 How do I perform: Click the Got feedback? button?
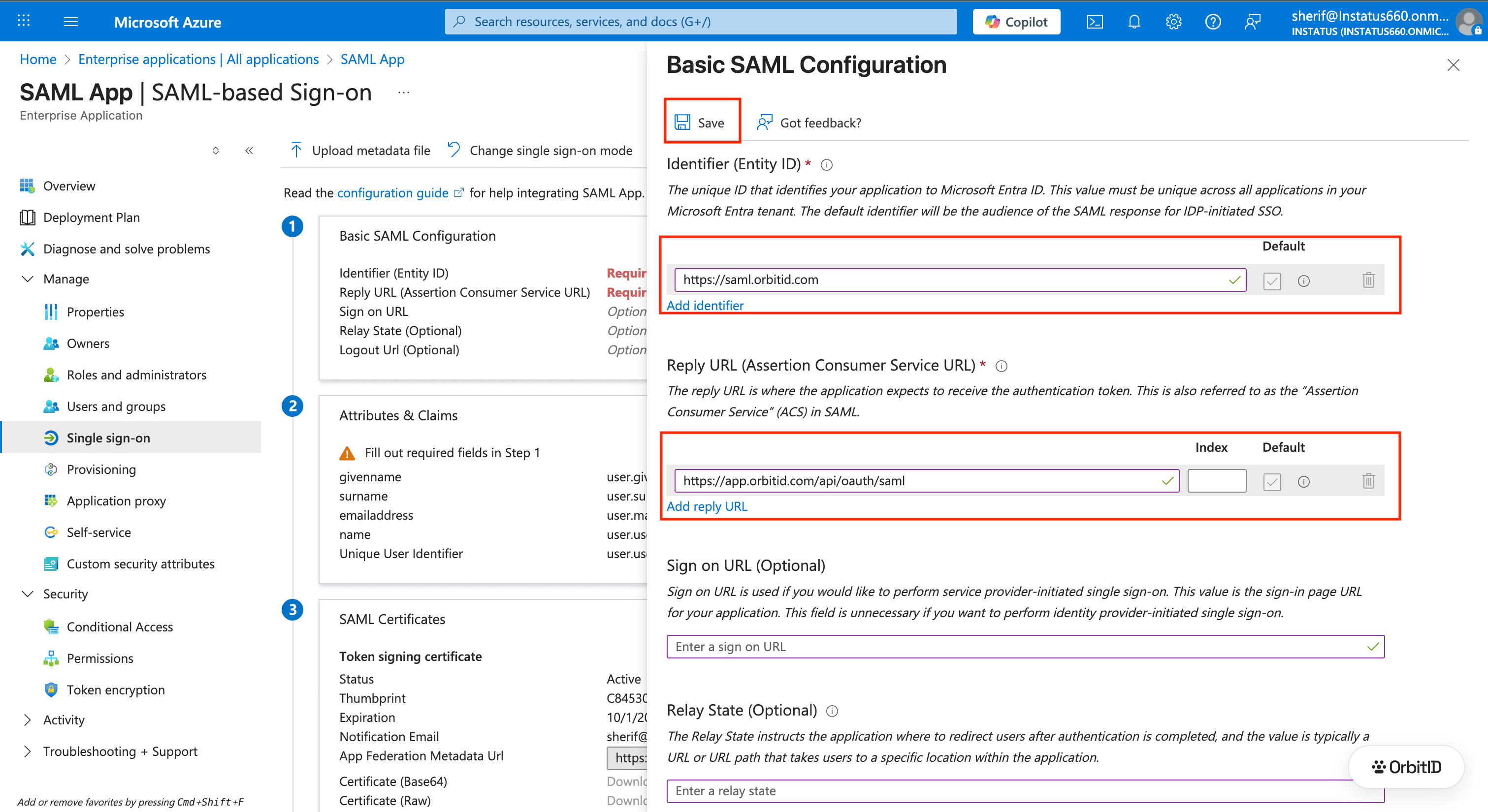(x=809, y=123)
